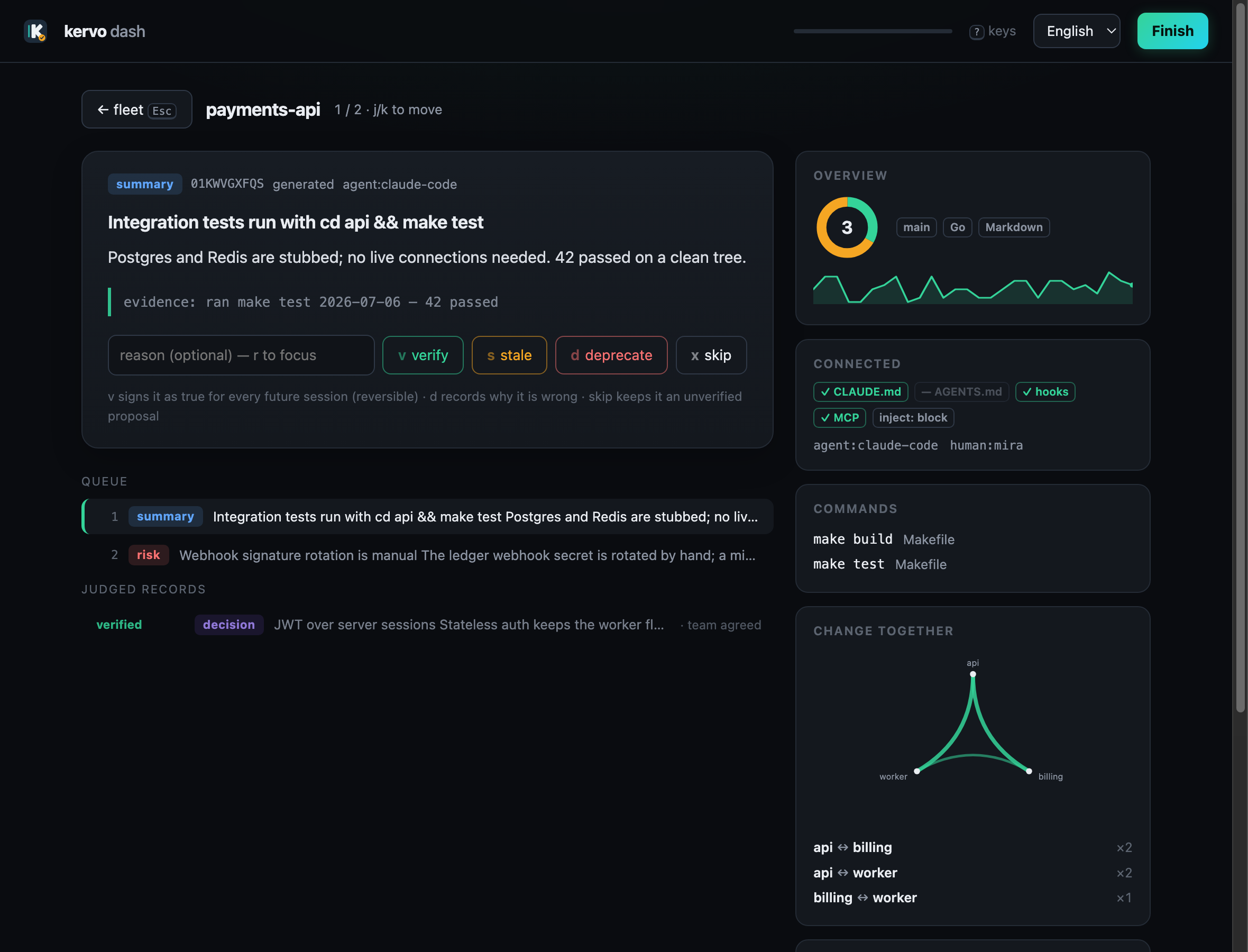Click the CLAUDE.md connected chip
The height and width of the screenshot is (952, 1248).
[x=860, y=391]
